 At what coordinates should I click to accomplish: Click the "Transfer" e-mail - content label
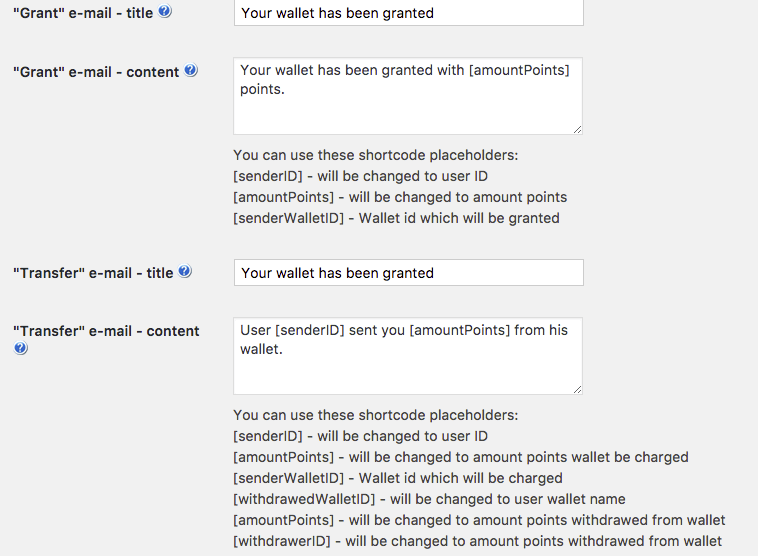tap(106, 331)
